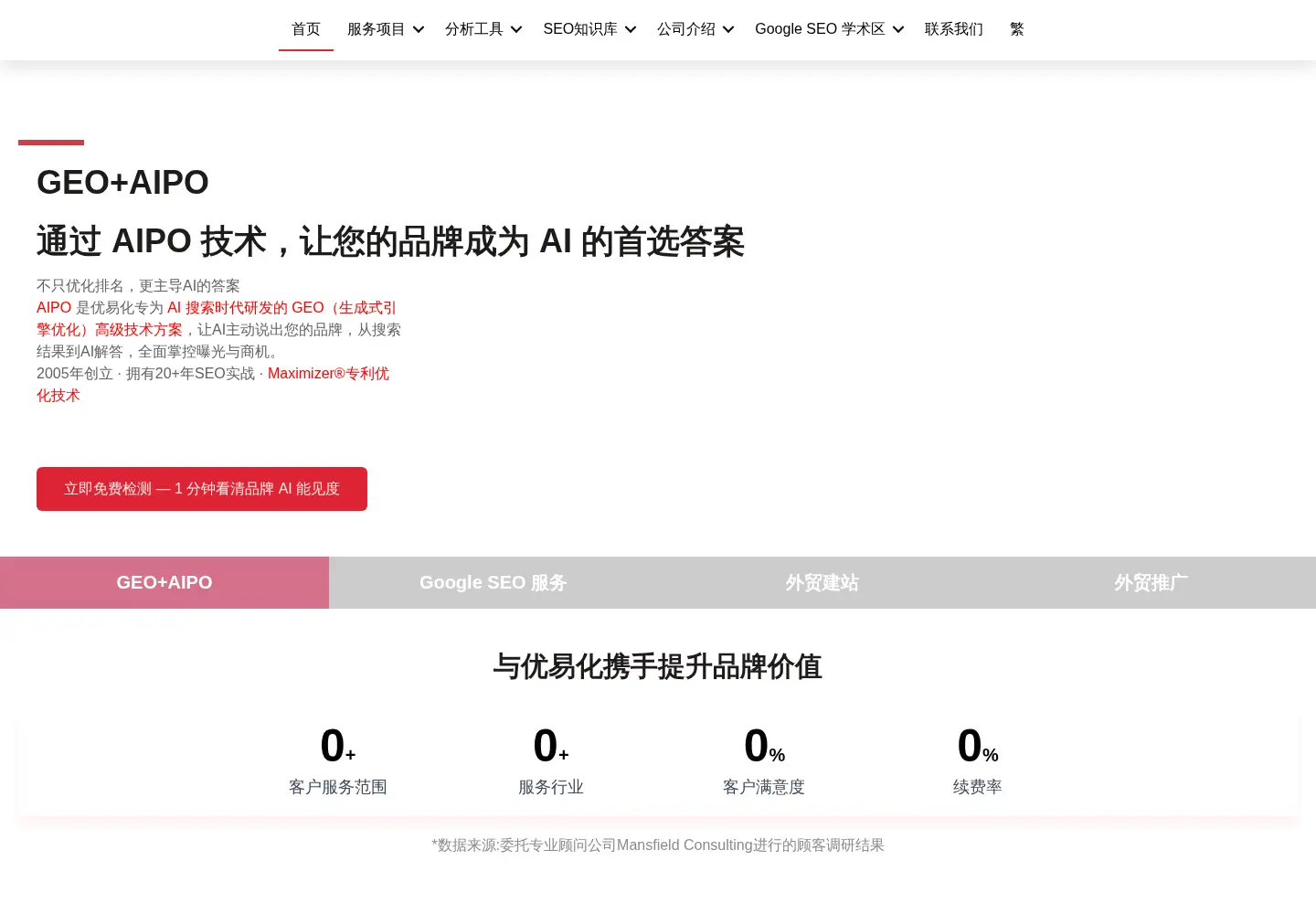The height and width of the screenshot is (914, 1316).
Task: Click the 与优易化携手提升品牌价值 heading
Action: pos(658,666)
